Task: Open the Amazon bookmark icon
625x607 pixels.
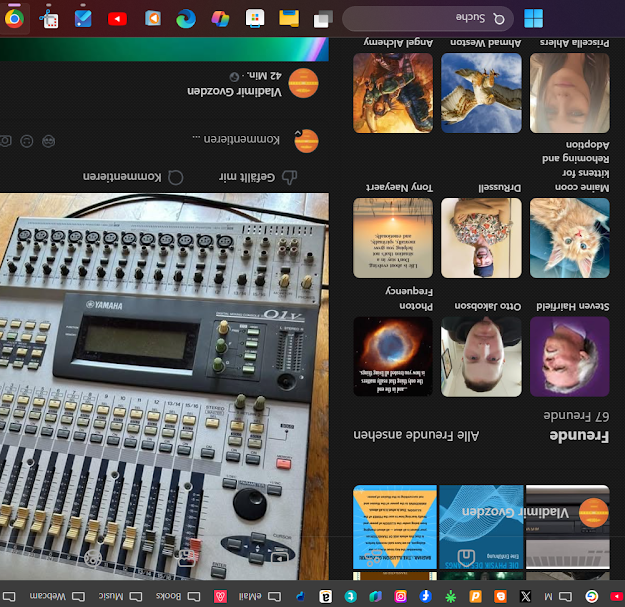Action: pos(325,596)
